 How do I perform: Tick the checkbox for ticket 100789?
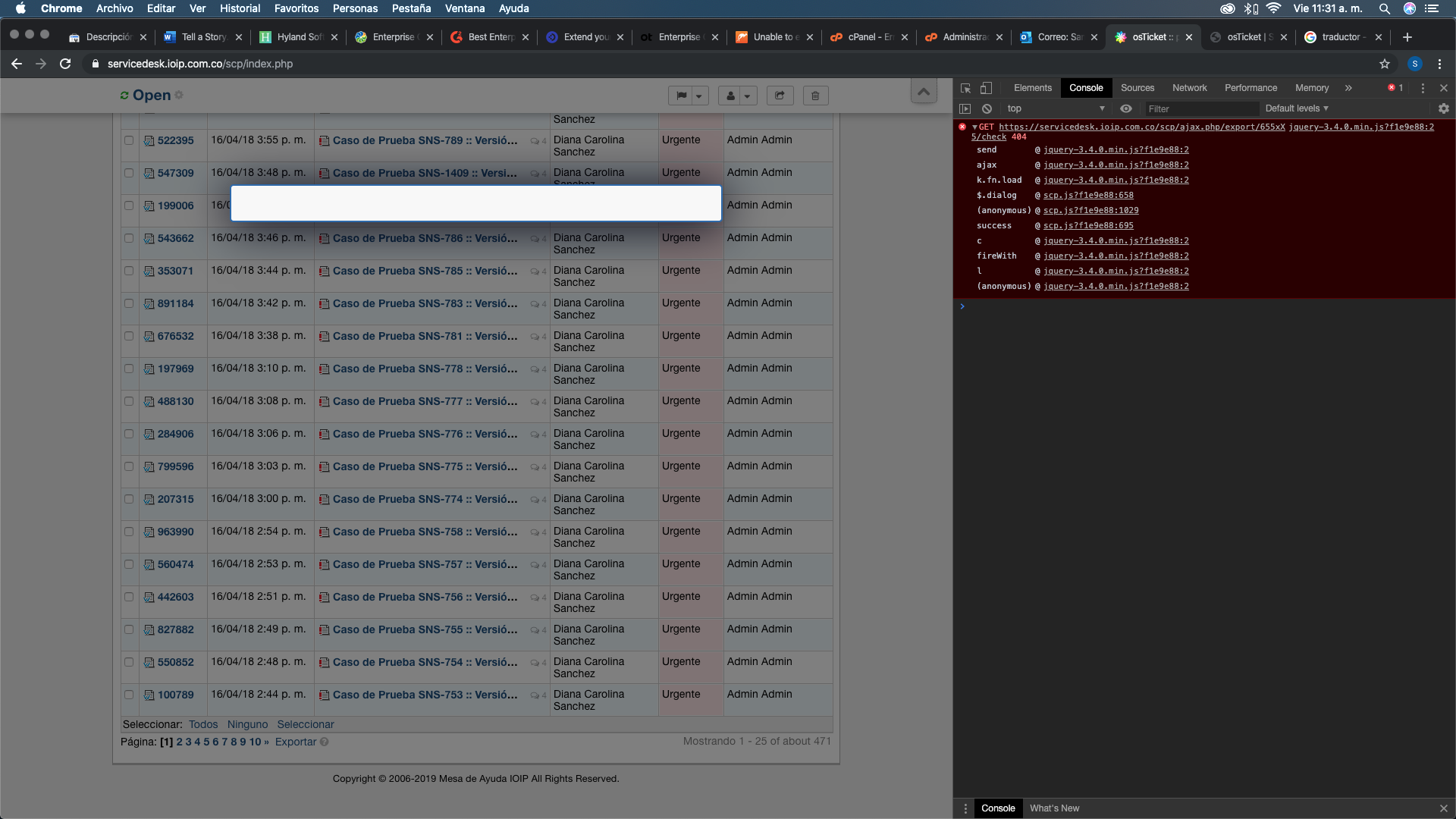pyautogui.click(x=129, y=695)
